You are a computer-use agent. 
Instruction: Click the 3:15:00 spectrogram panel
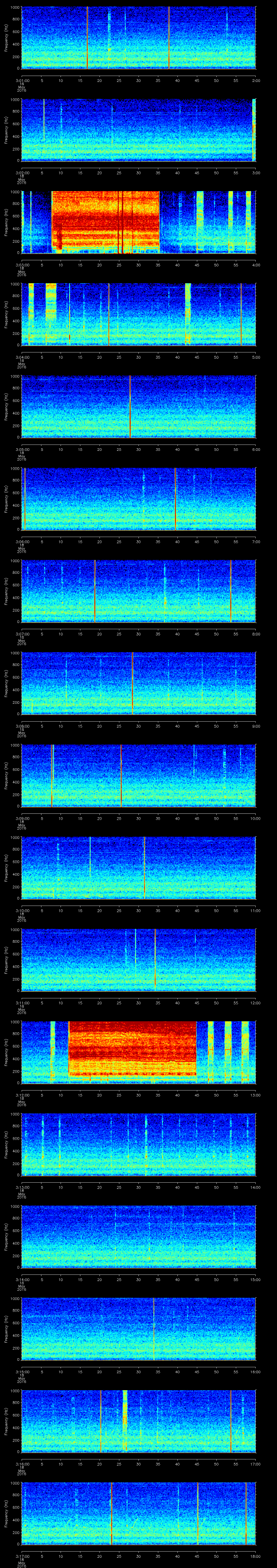[139, 1329]
